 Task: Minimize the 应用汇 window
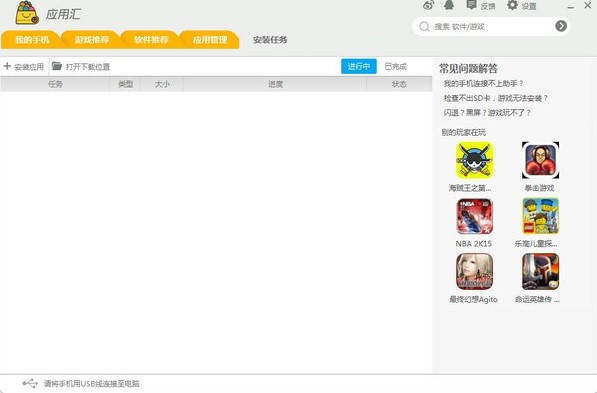pyautogui.click(x=570, y=7)
